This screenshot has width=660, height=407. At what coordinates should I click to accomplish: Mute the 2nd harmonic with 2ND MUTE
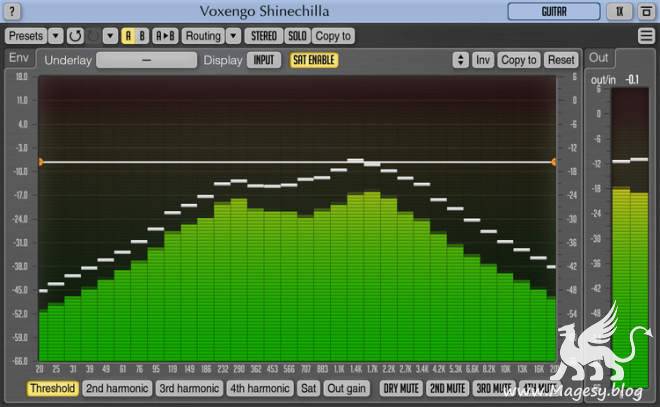coord(447,388)
